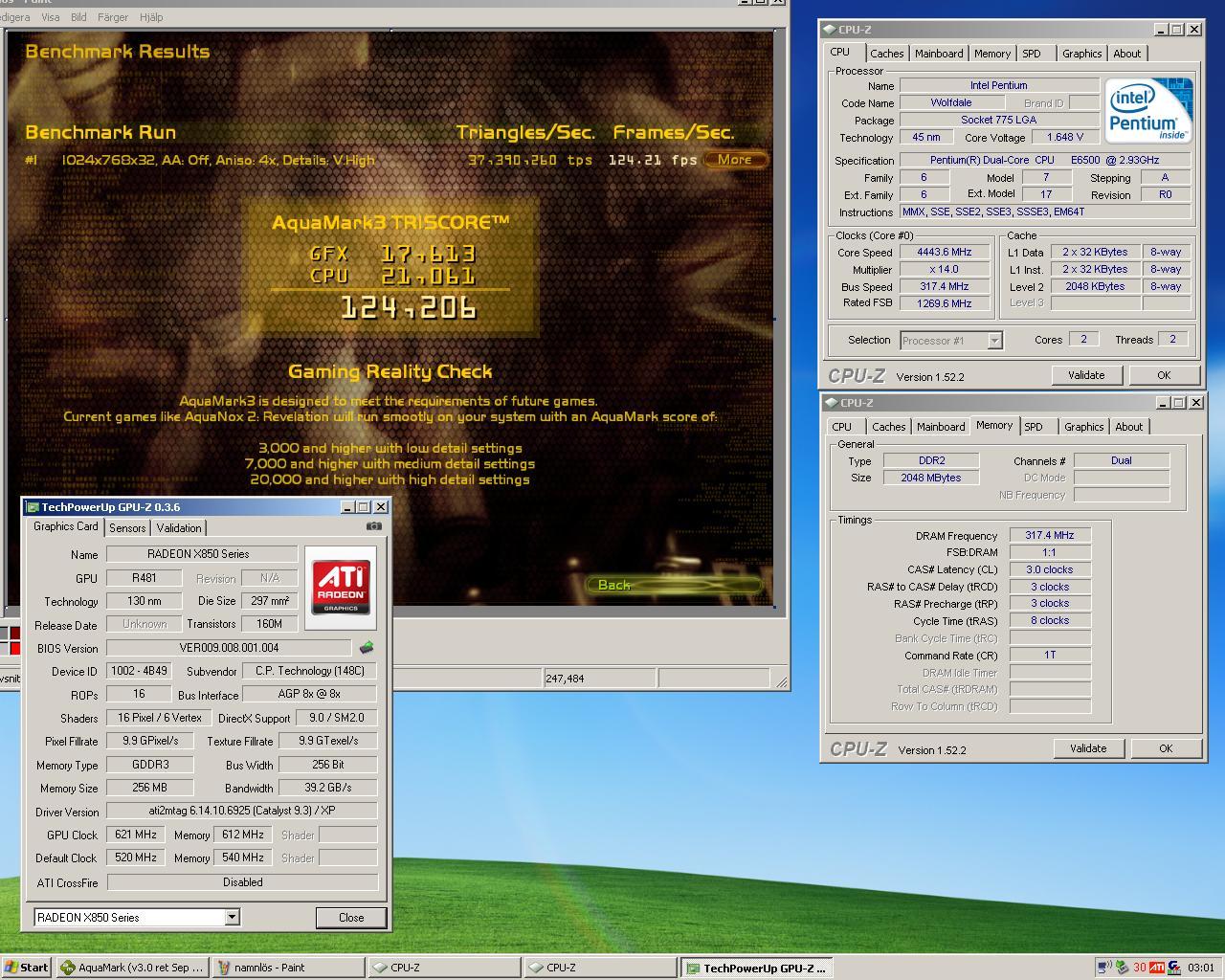Click OK in lower CPU-Z window
The width and height of the screenshot is (1225, 980).
1166,748
